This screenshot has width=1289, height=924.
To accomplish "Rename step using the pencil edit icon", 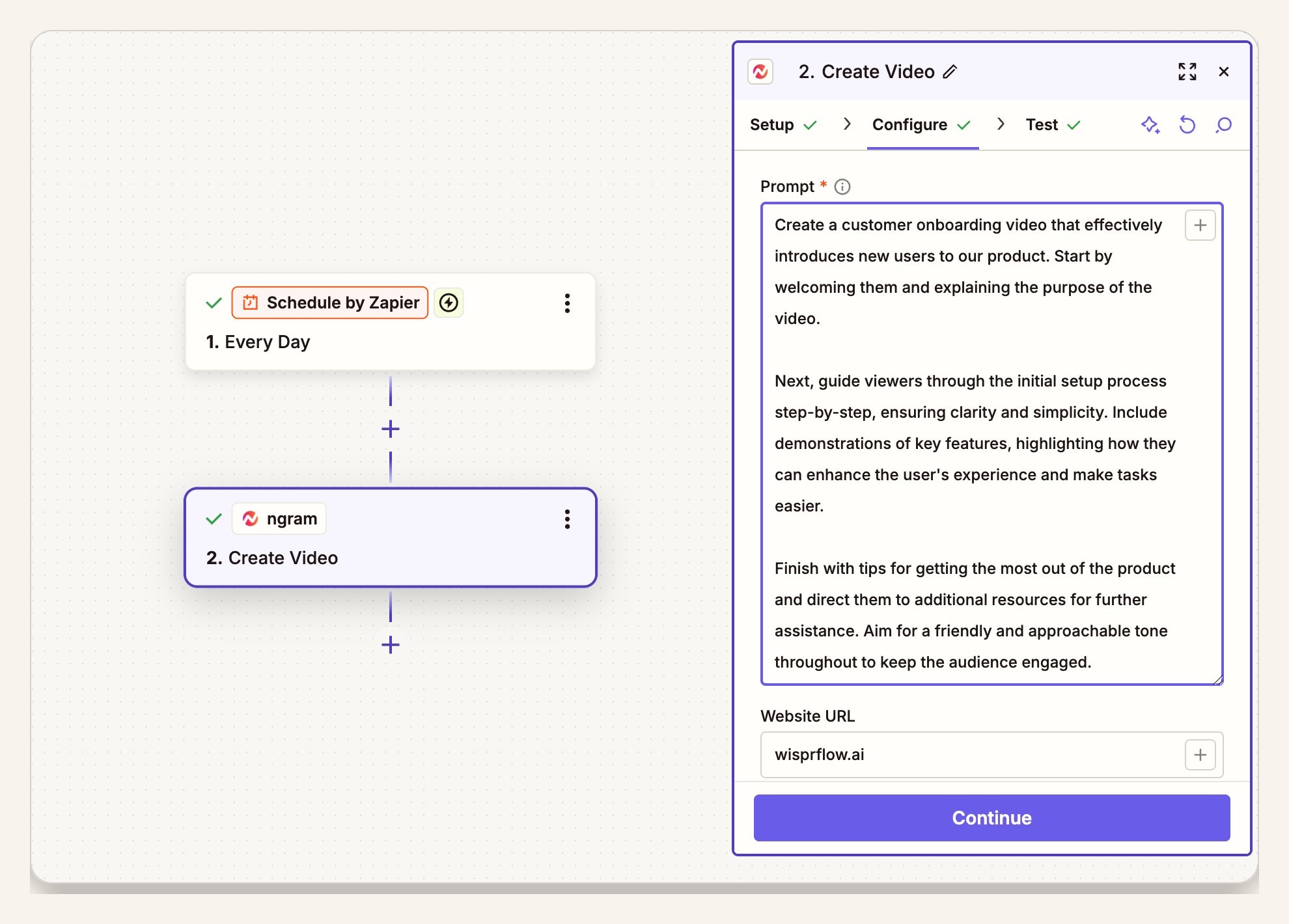I will (950, 72).
